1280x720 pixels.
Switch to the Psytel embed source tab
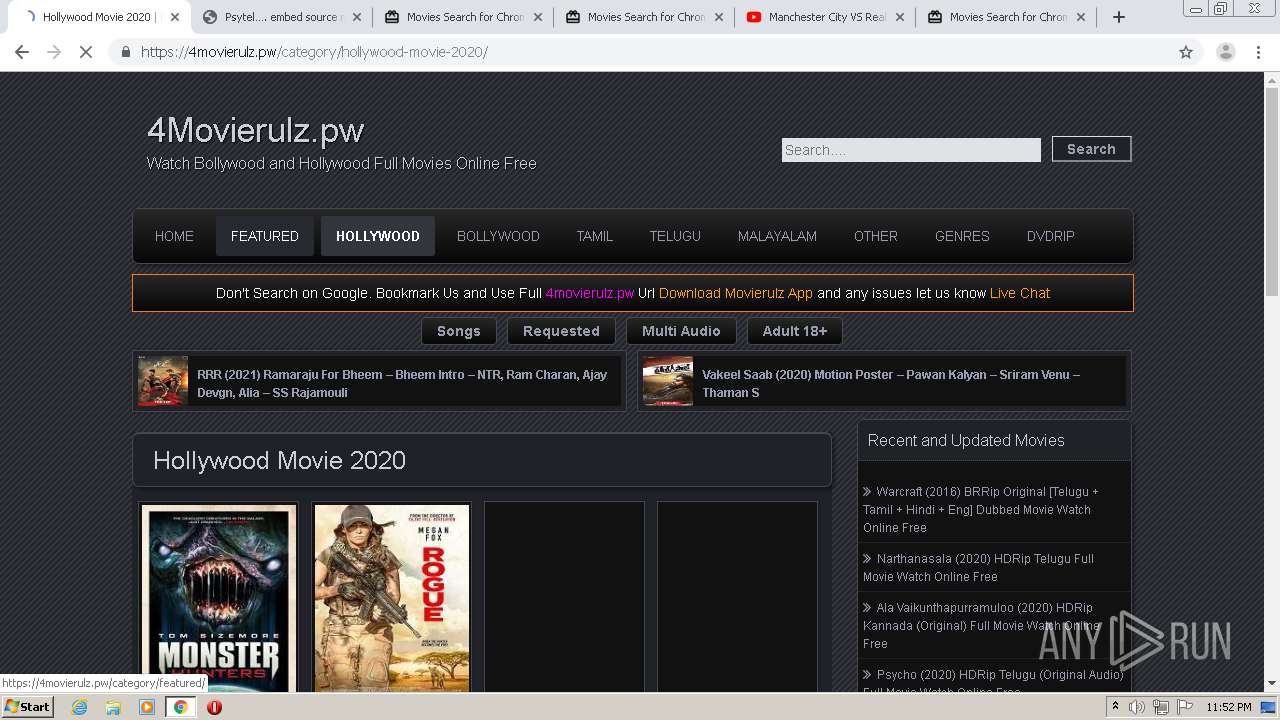coord(281,17)
